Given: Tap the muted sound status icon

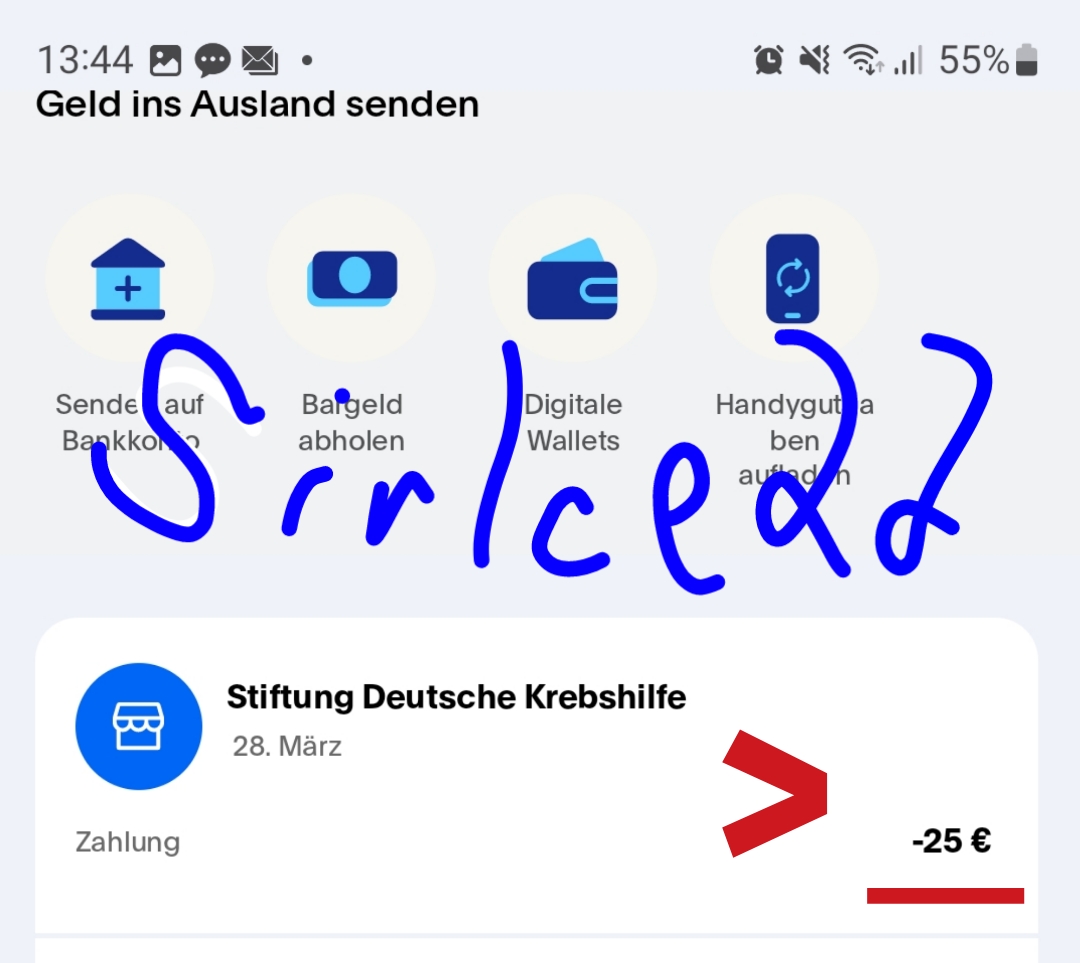Looking at the screenshot, I should 814,59.
